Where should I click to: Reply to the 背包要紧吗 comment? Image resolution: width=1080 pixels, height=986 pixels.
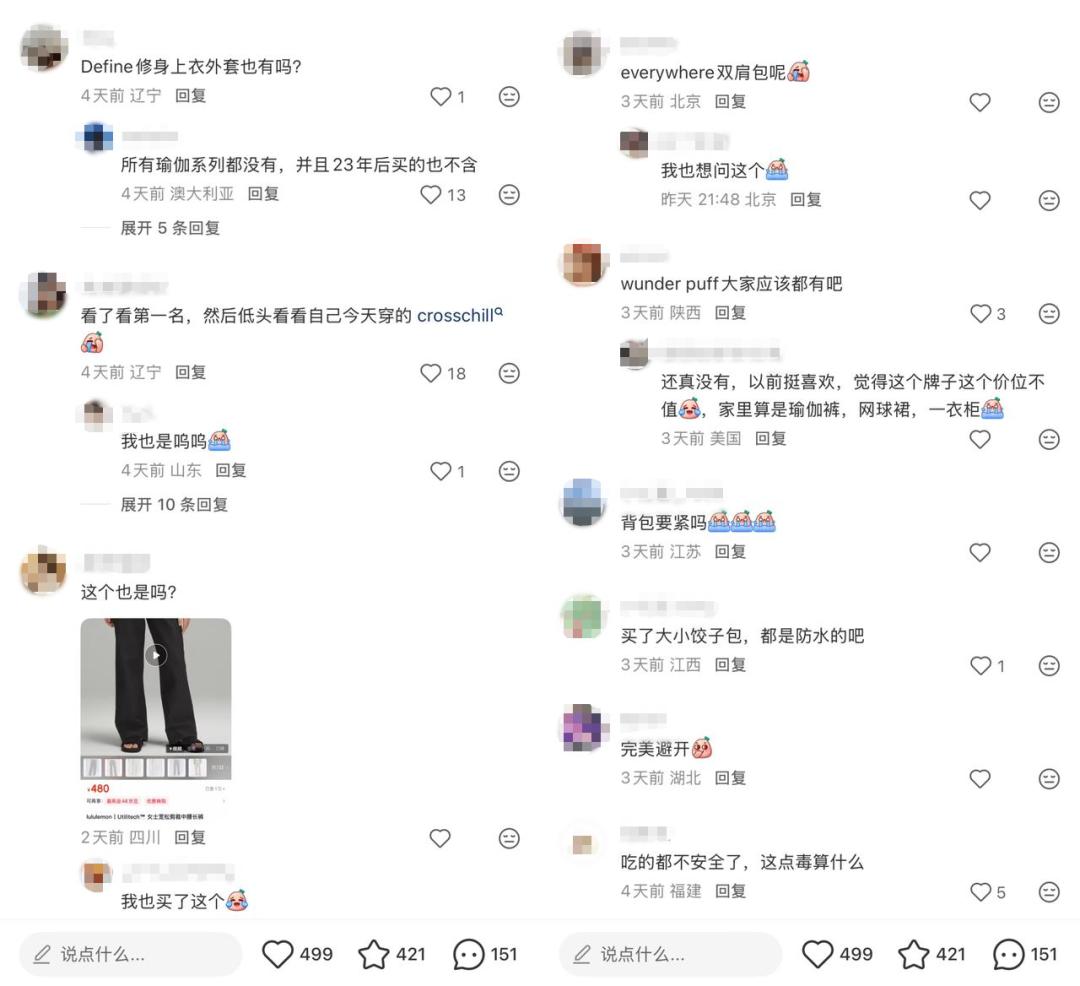pos(730,552)
